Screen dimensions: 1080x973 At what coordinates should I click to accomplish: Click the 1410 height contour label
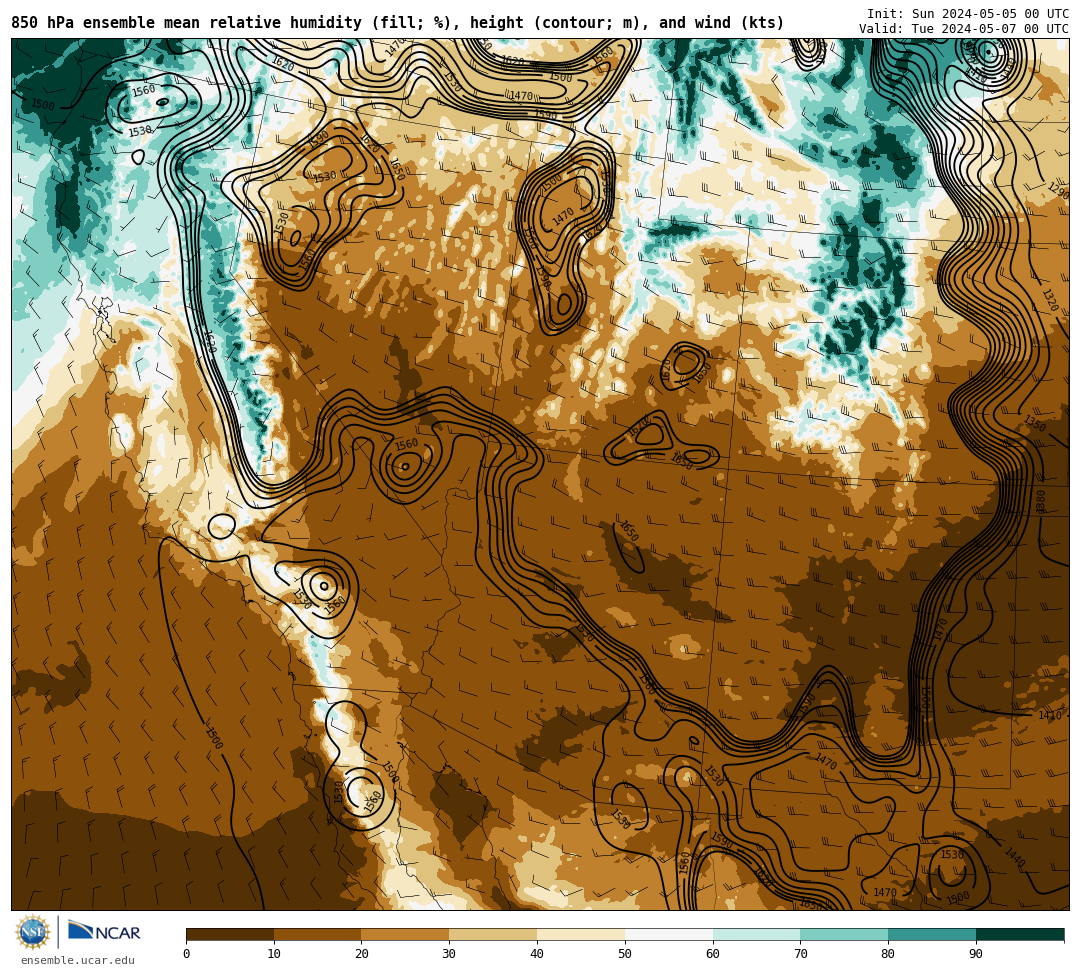(x=1050, y=715)
